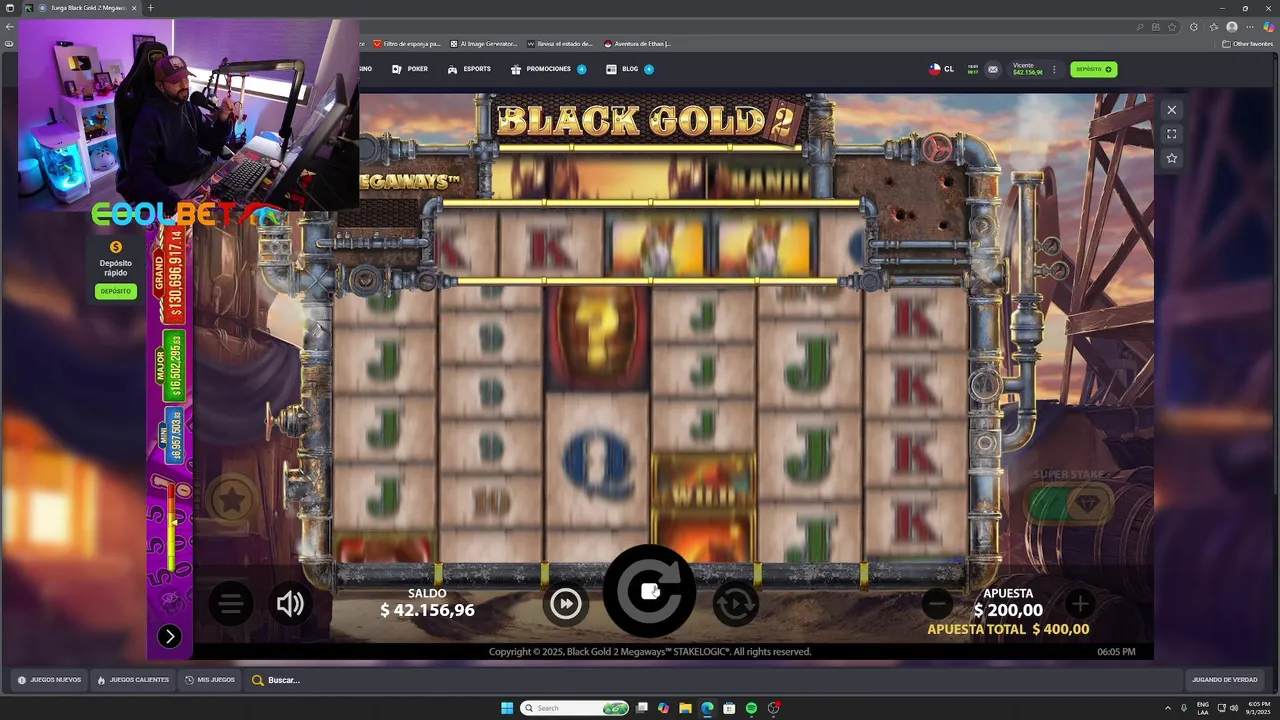
Task: Open the Aventura de Ethan bookmark
Action: tap(637, 44)
